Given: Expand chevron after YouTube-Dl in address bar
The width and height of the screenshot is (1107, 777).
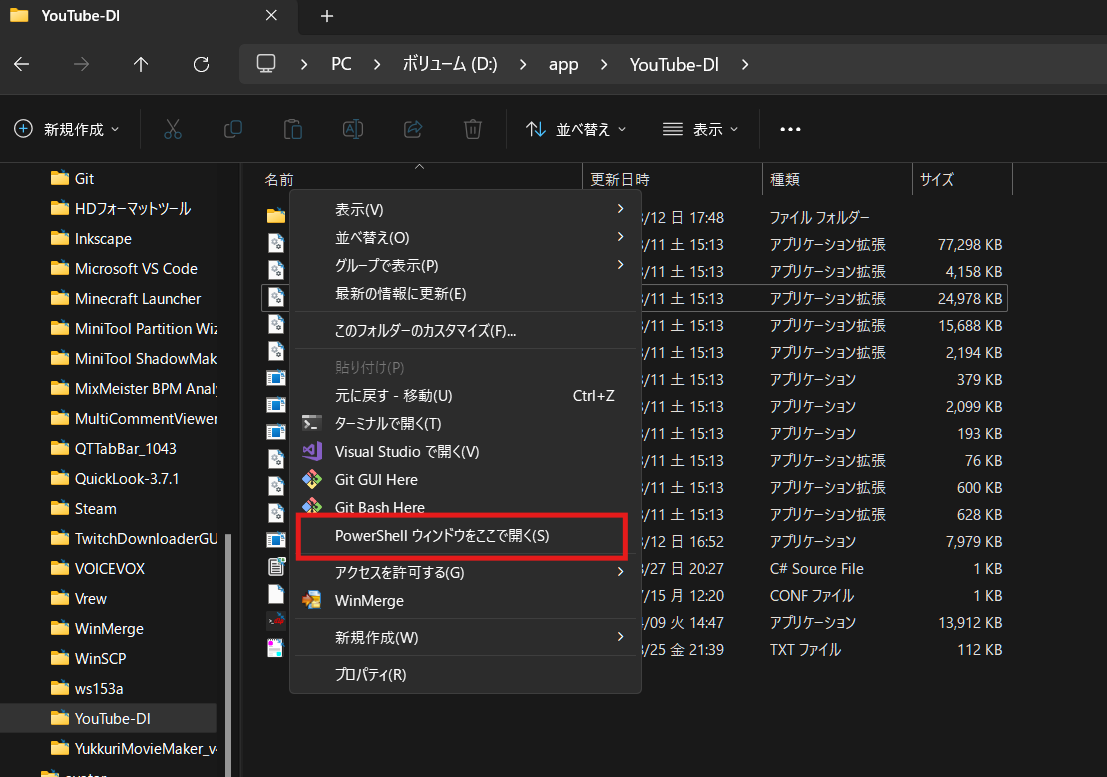Looking at the screenshot, I should pos(745,64).
